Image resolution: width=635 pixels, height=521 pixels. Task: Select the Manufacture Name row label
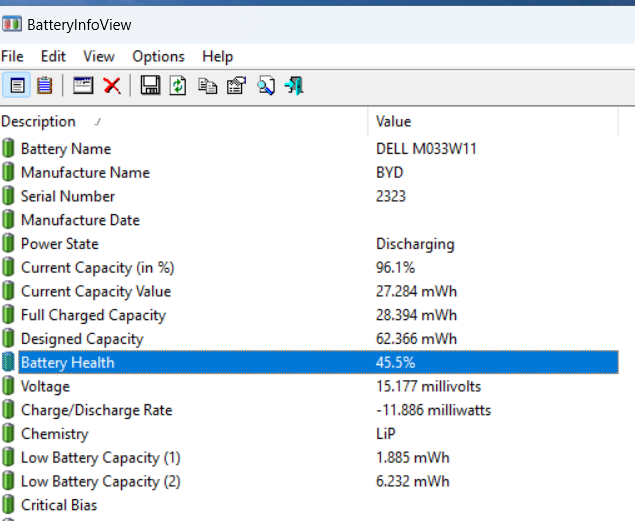tap(85, 172)
